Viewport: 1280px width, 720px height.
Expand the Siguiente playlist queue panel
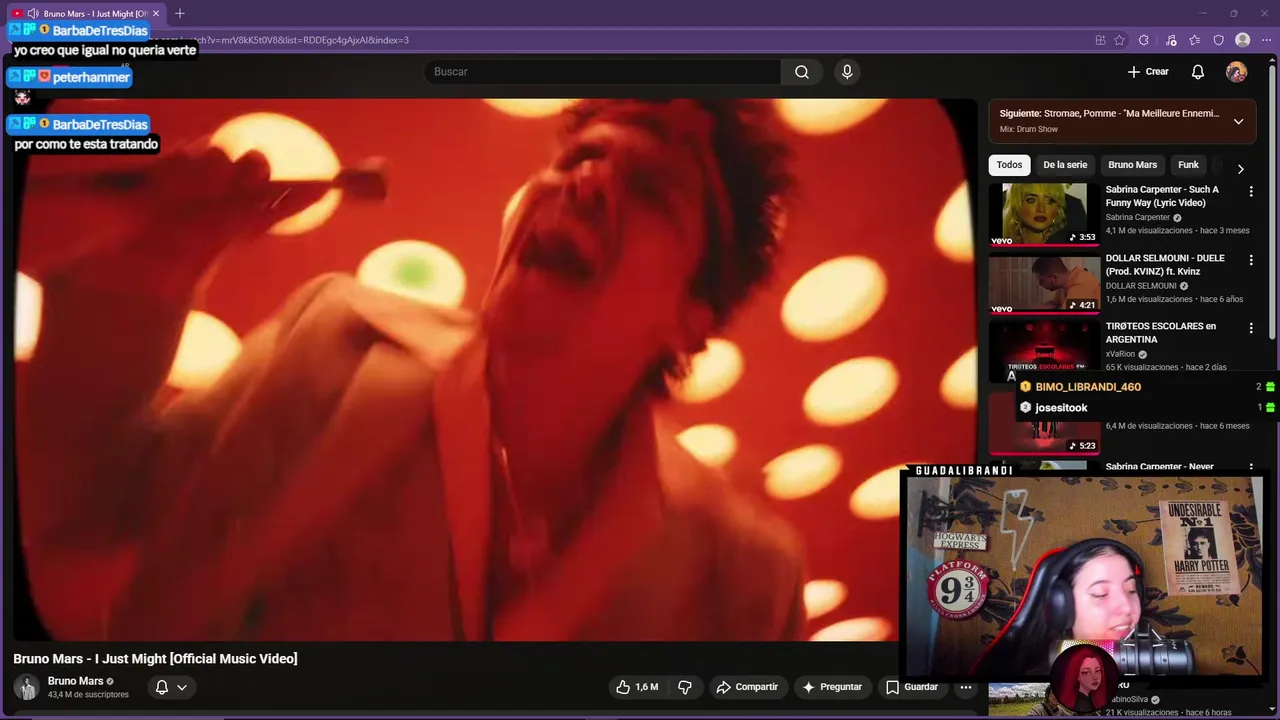(x=1238, y=121)
